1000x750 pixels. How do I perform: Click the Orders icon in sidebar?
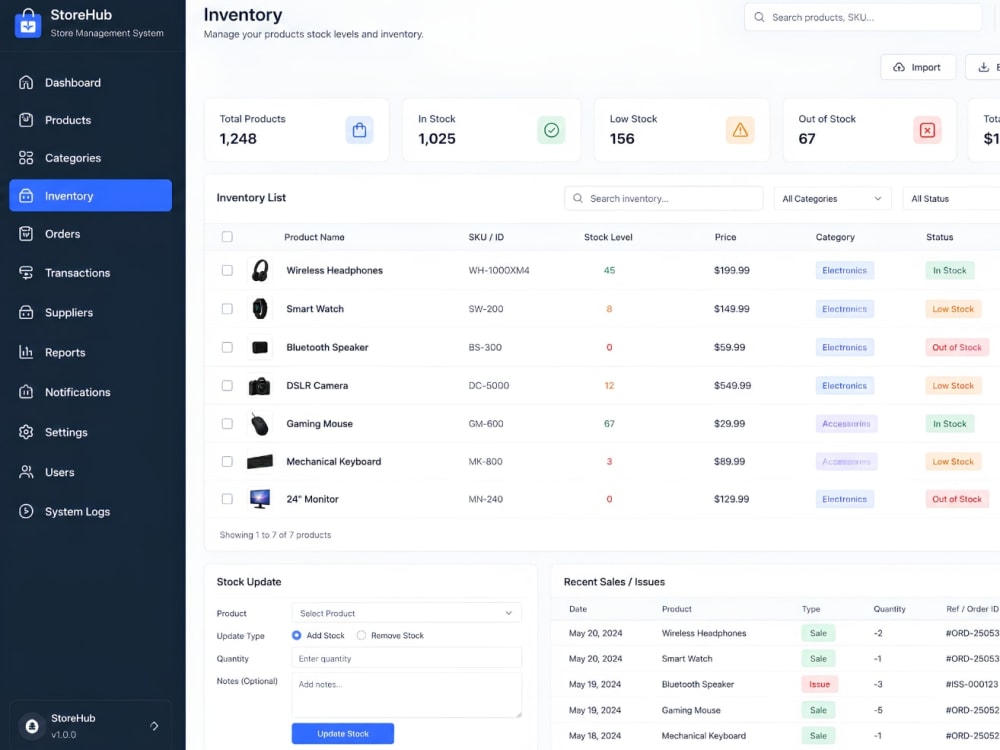pos(26,234)
